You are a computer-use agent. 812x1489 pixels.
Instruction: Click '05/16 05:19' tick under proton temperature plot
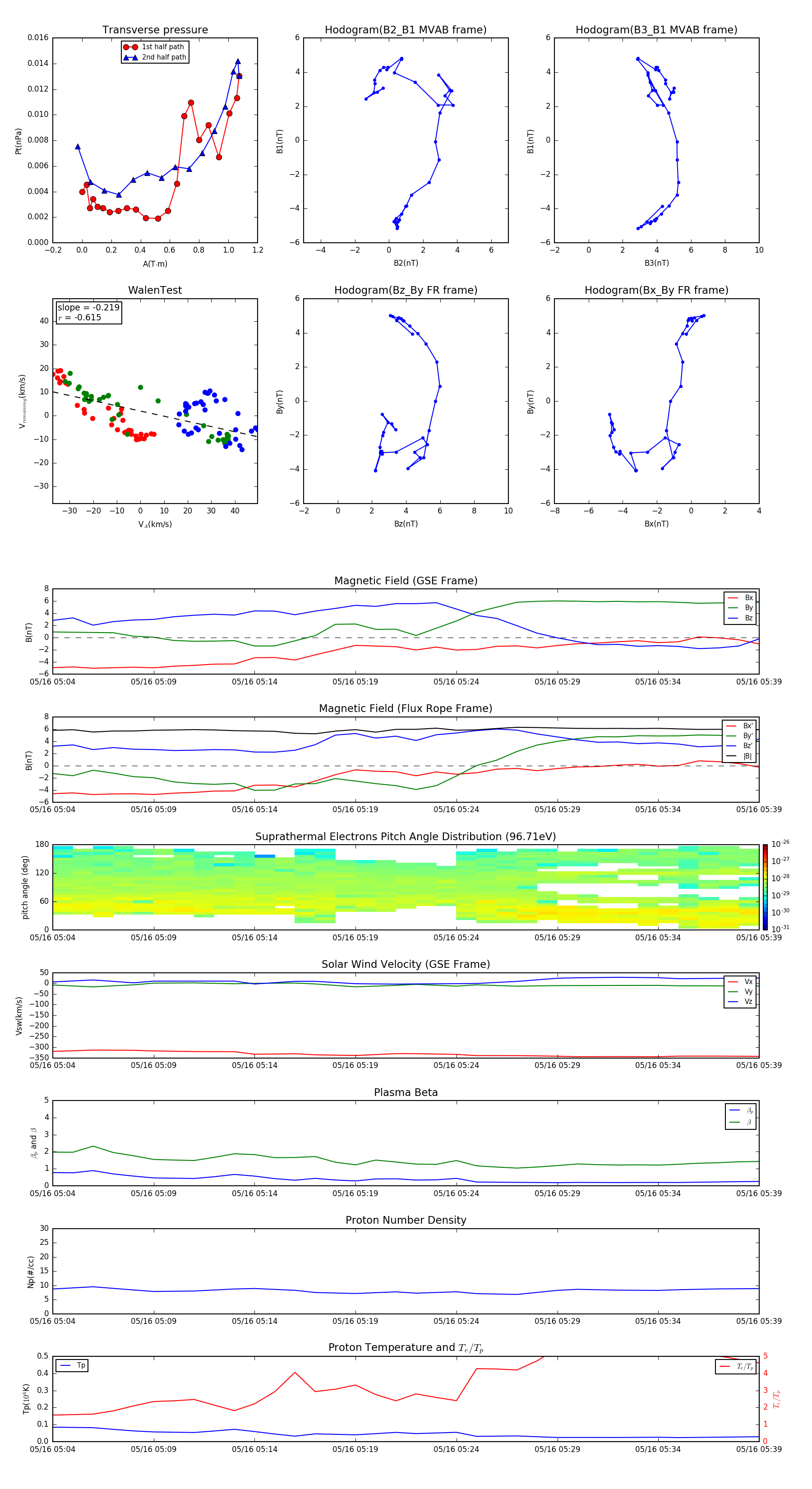[x=355, y=1449]
